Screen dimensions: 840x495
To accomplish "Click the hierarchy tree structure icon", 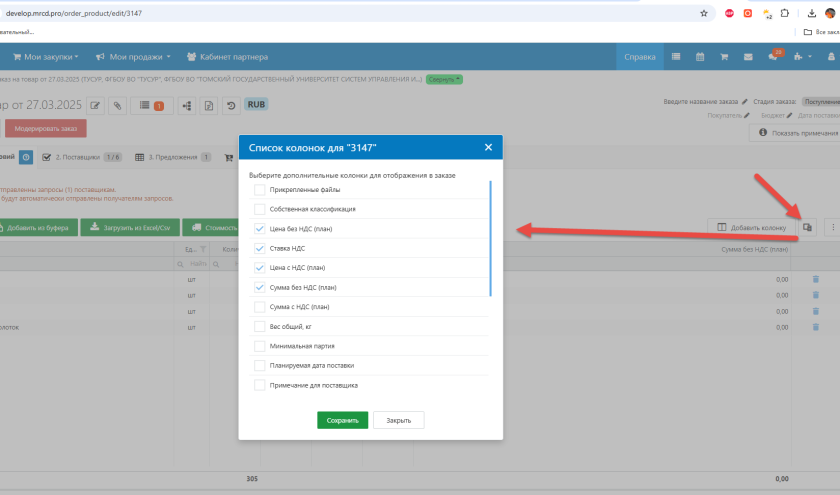I will coord(187,106).
